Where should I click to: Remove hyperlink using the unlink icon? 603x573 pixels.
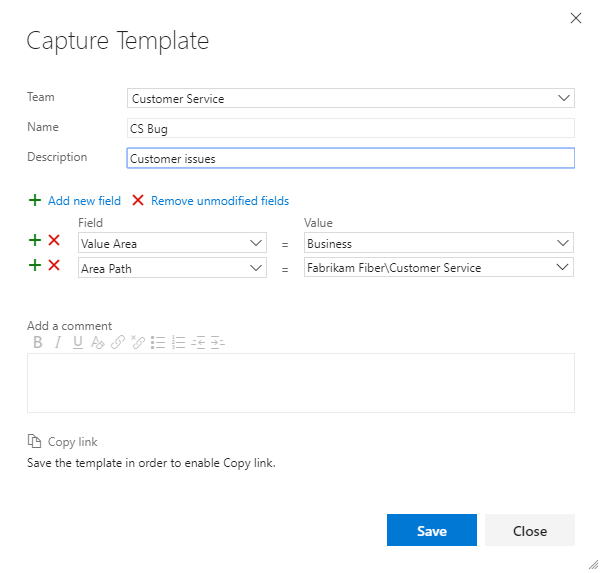pos(138,342)
